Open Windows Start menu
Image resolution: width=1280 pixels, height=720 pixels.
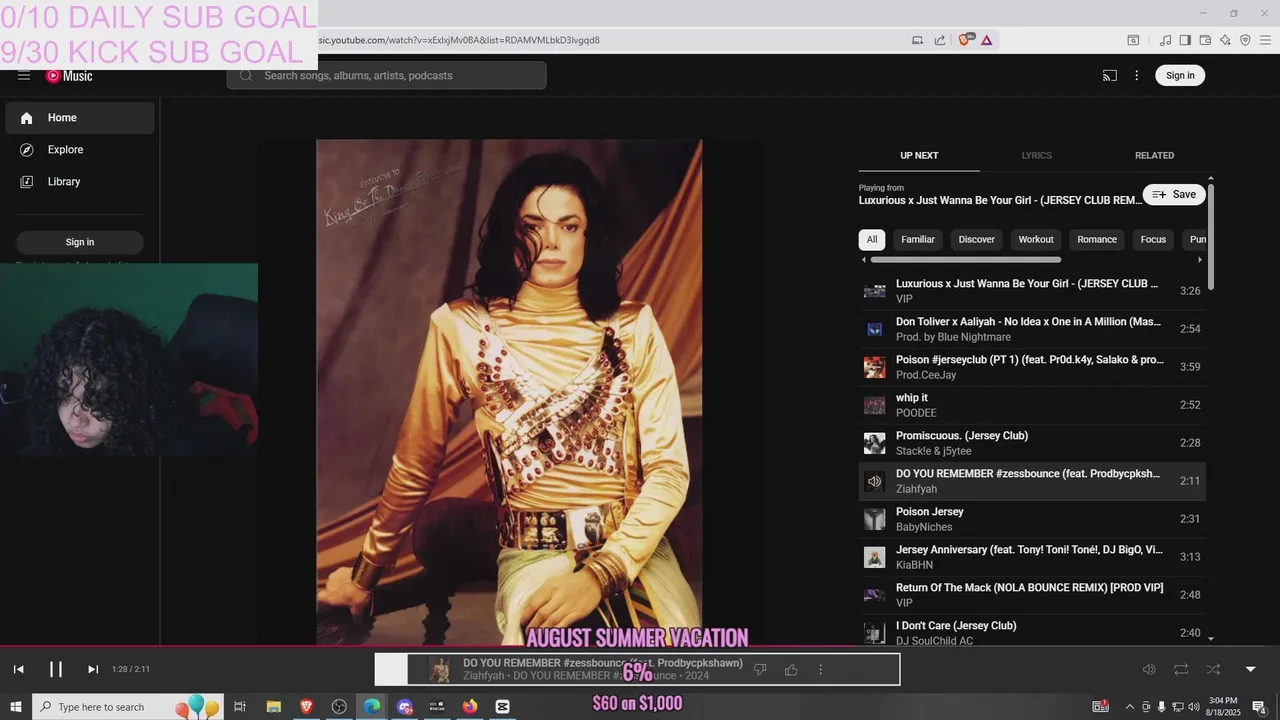click(x=15, y=707)
